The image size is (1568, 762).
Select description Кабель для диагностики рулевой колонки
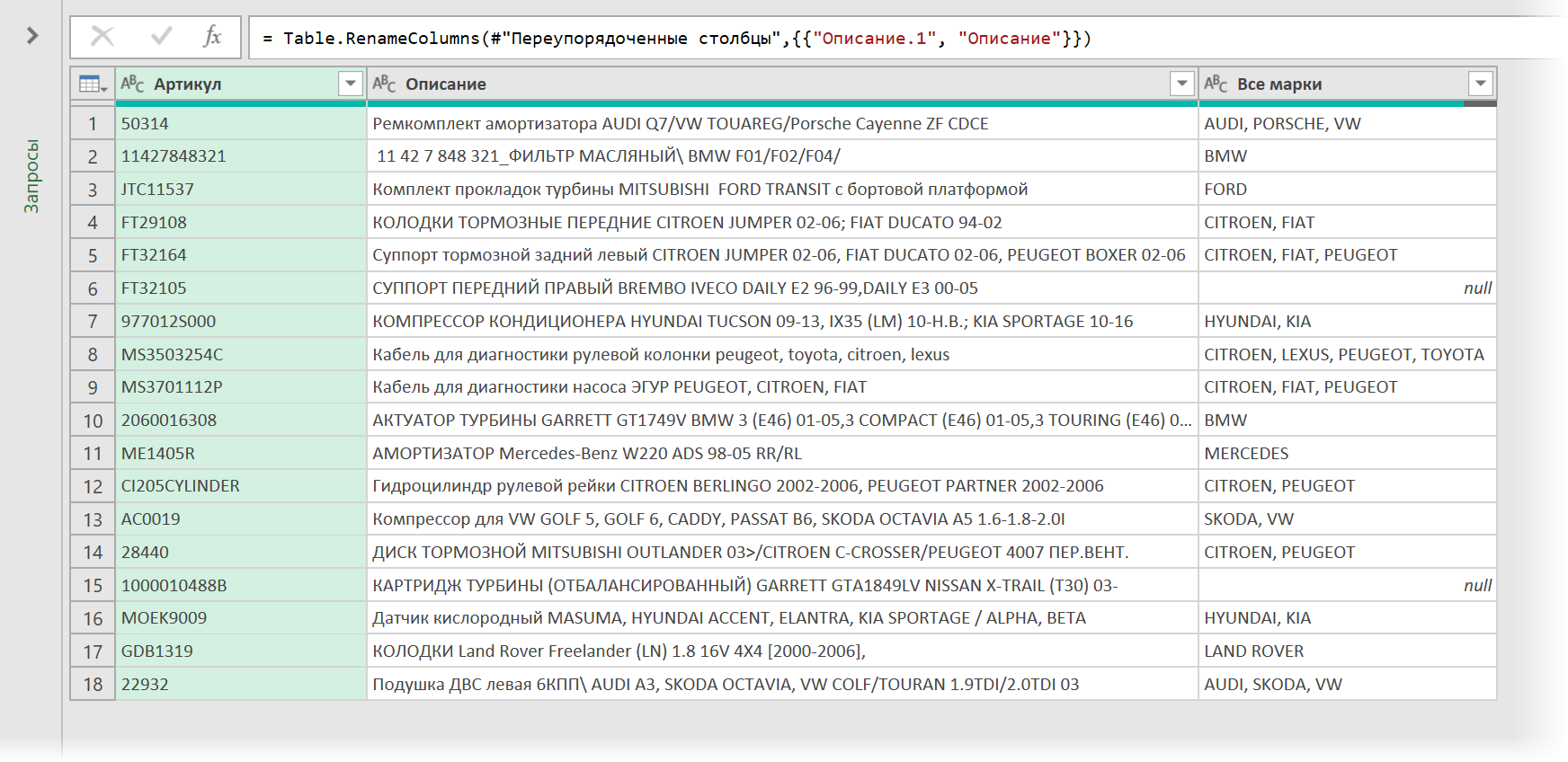[x=782, y=354]
